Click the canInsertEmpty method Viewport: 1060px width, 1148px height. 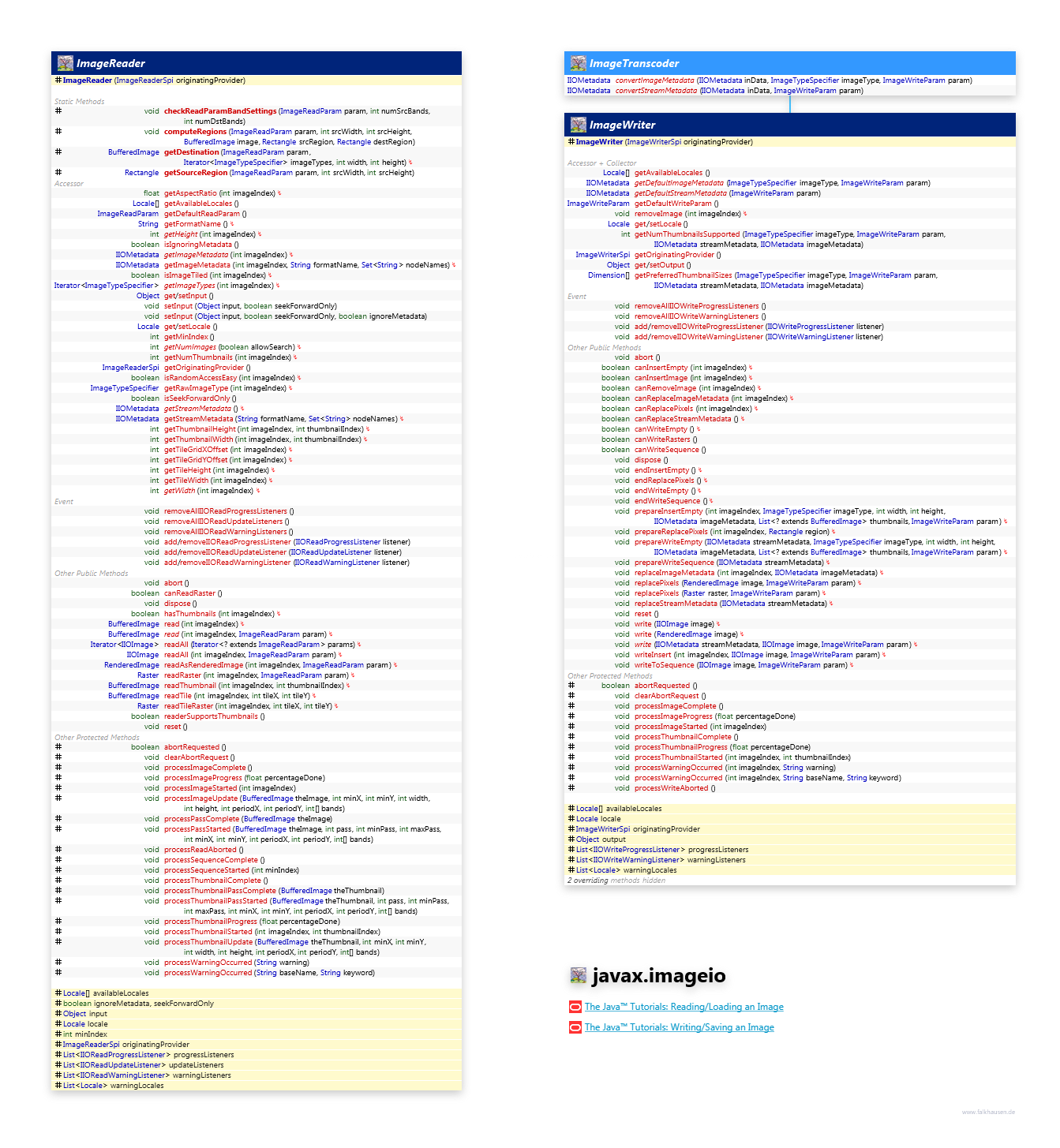661,368
